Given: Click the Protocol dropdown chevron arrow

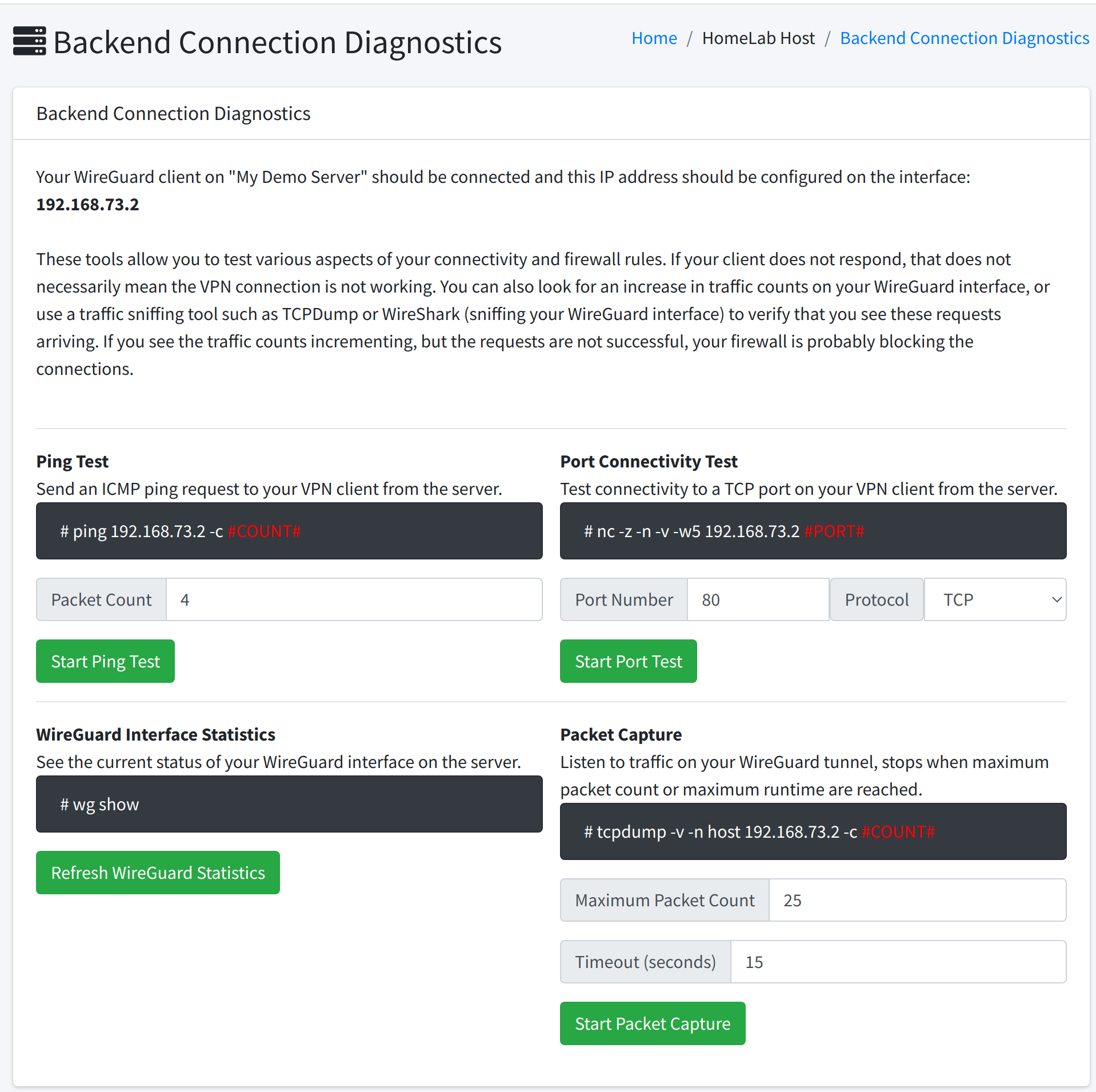Looking at the screenshot, I should (1055, 599).
